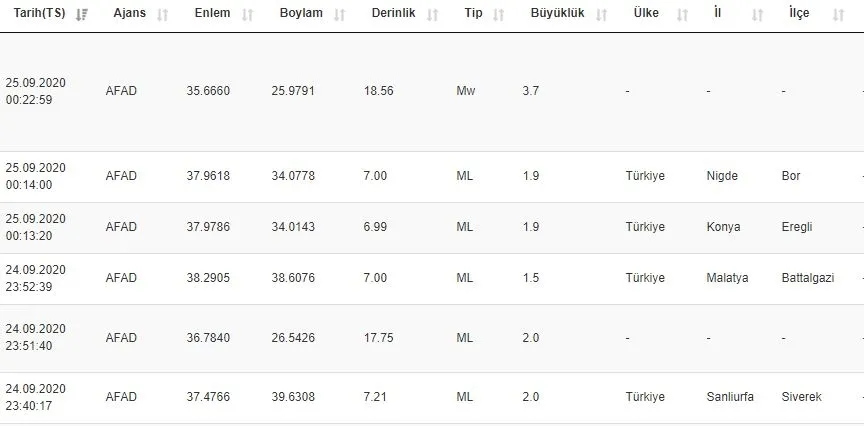Click the sort icon next to Tarih(TS)

point(82,15)
